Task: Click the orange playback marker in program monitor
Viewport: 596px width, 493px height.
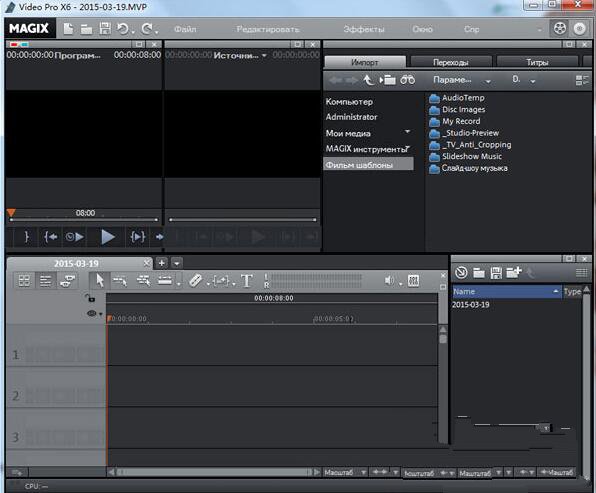Action: click(11, 212)
